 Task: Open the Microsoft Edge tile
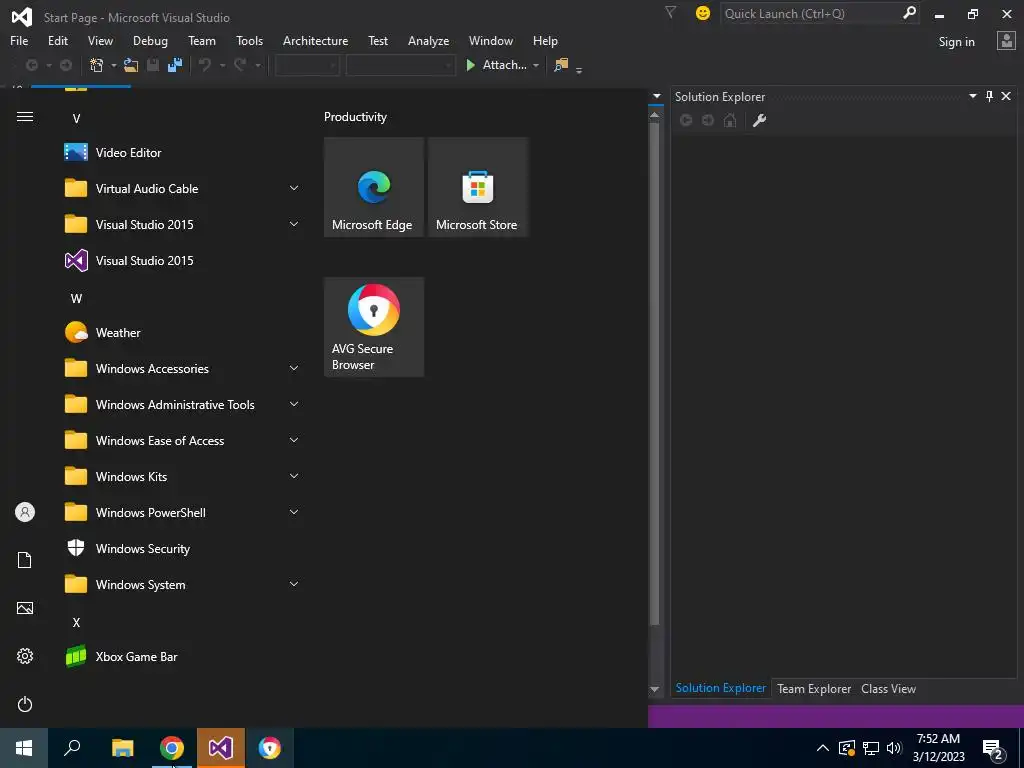pyautogui.click(x=374, y=187)
